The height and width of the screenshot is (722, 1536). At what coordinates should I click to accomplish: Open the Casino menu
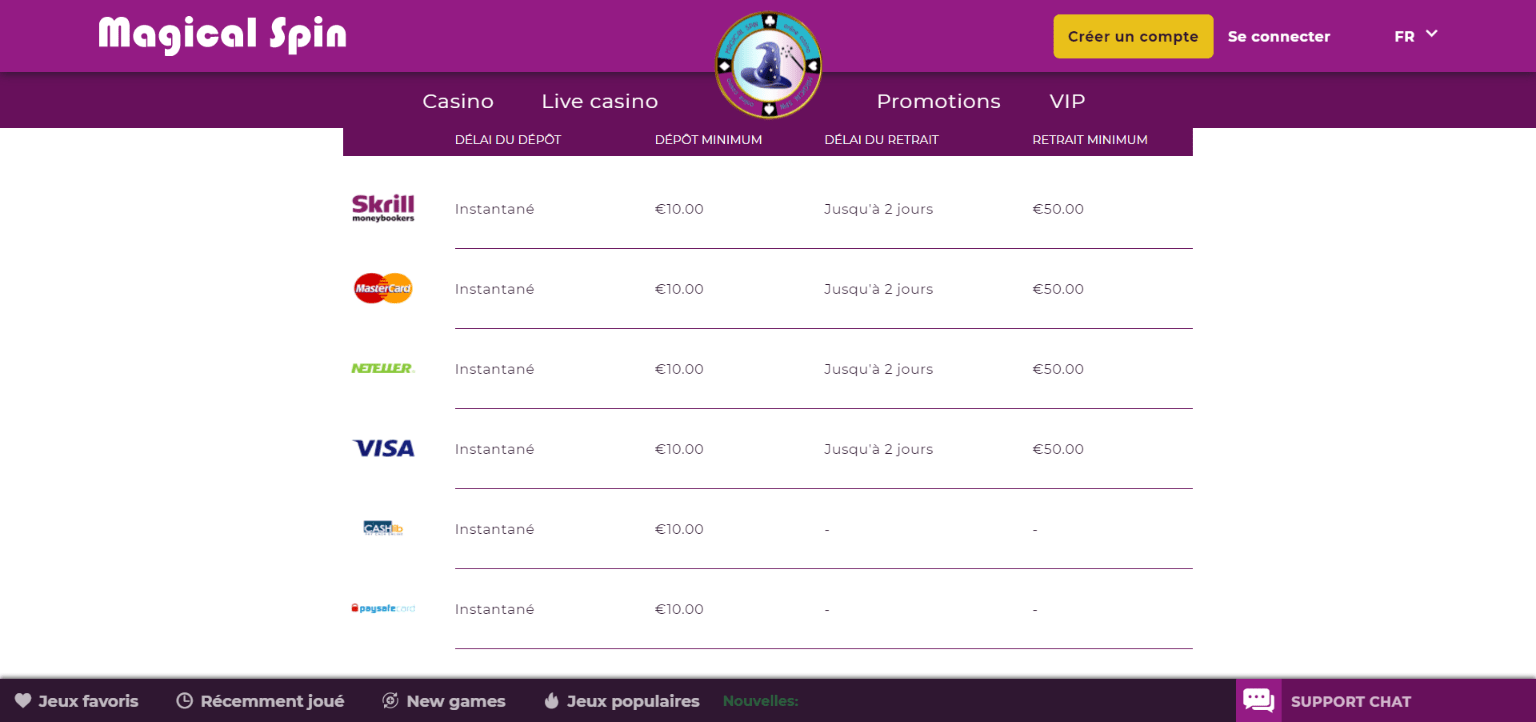coord(458,101)
